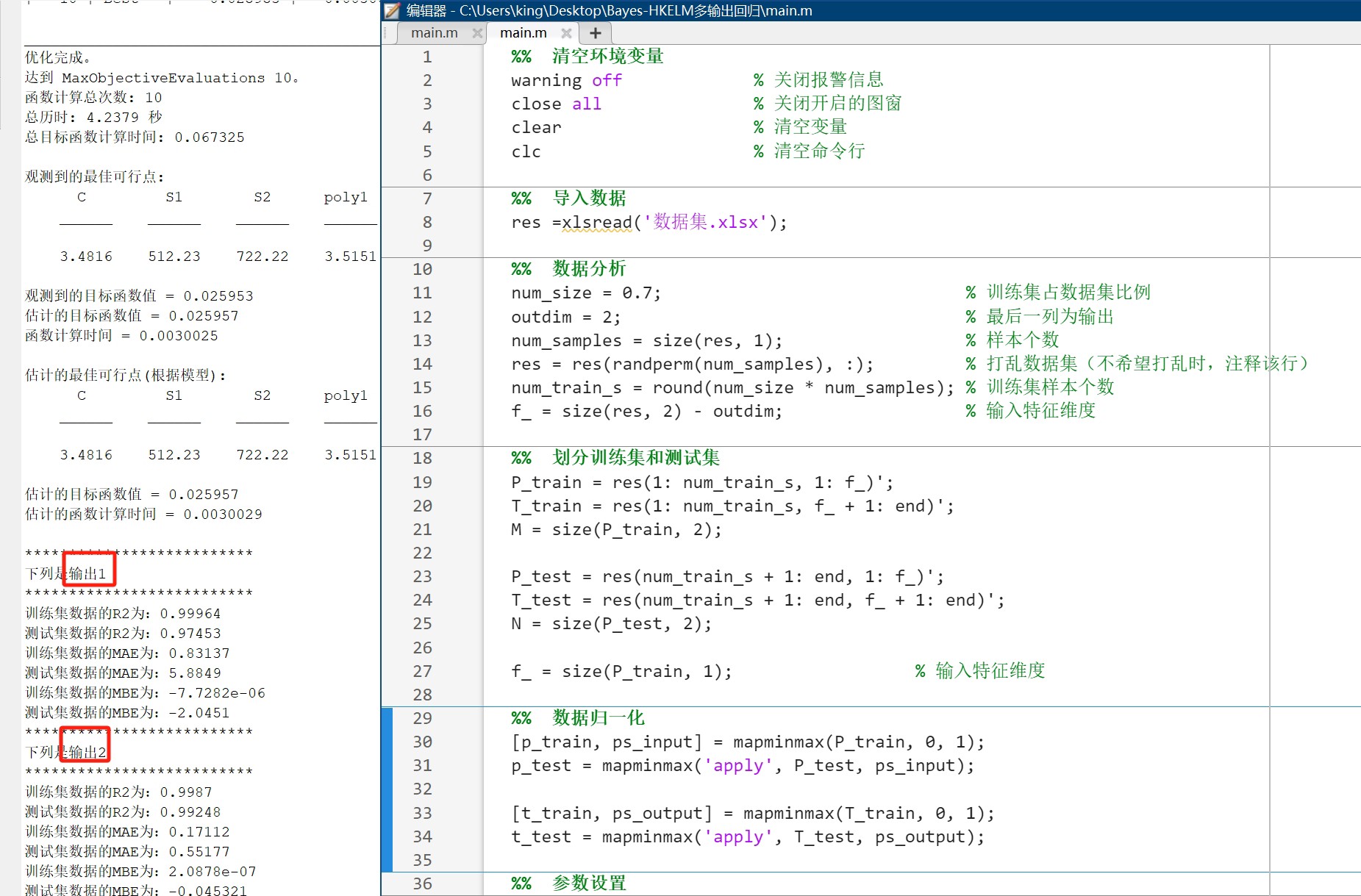This screenshot has height=896, width=1361.
Task: Click the [p_train, ps_input] mapminmax line
Action: coord(748,742)
